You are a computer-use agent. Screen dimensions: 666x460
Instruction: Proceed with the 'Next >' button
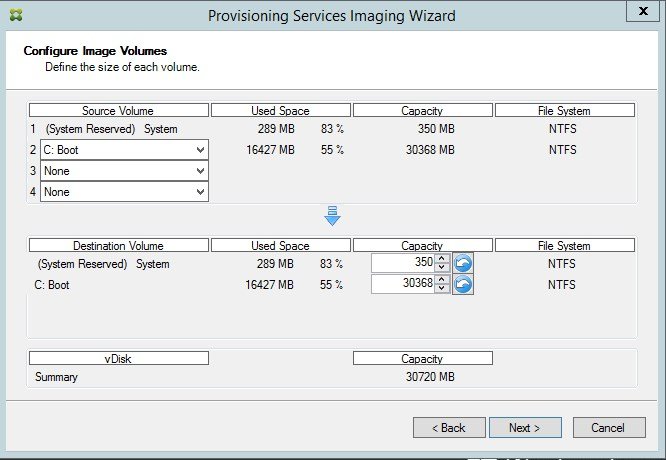point(524,428)
